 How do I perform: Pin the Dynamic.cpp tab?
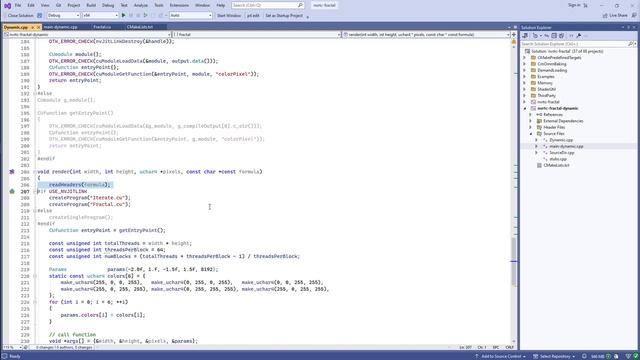[x=33, y=27]
